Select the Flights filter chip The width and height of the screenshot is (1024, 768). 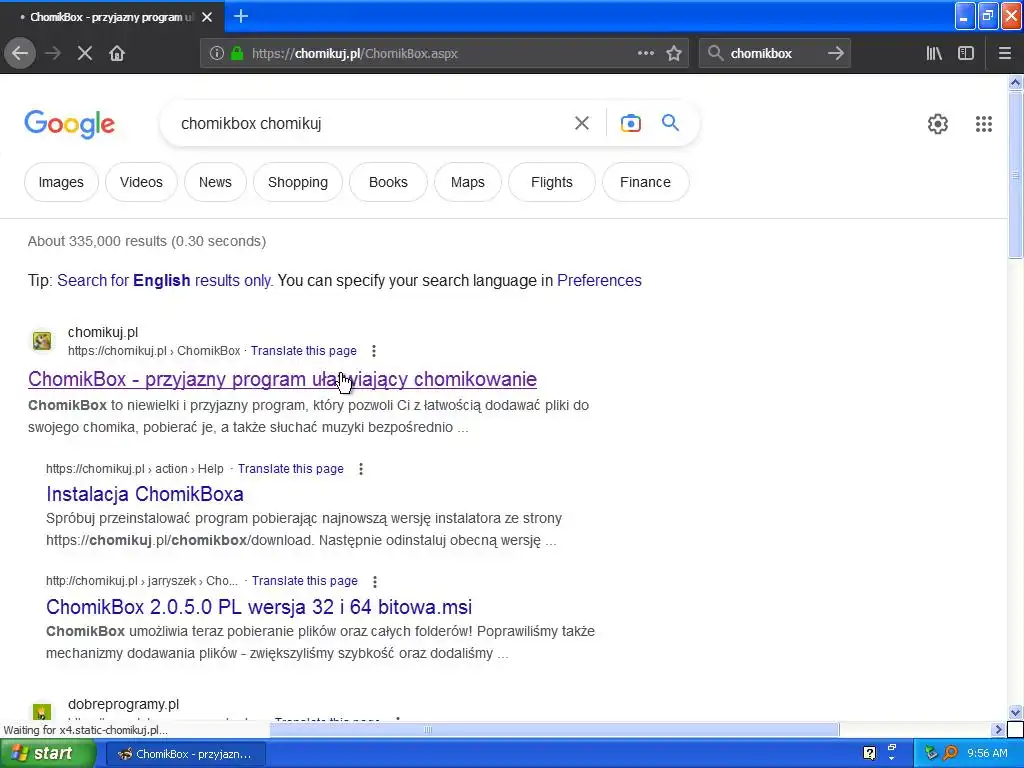pyautogui.click(x=552, y=182)
